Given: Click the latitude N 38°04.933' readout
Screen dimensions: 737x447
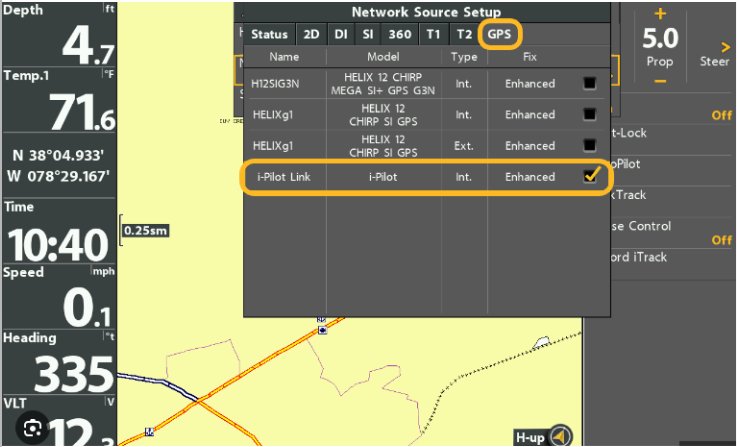Looking at the screenshot, I should pos(58,155).
